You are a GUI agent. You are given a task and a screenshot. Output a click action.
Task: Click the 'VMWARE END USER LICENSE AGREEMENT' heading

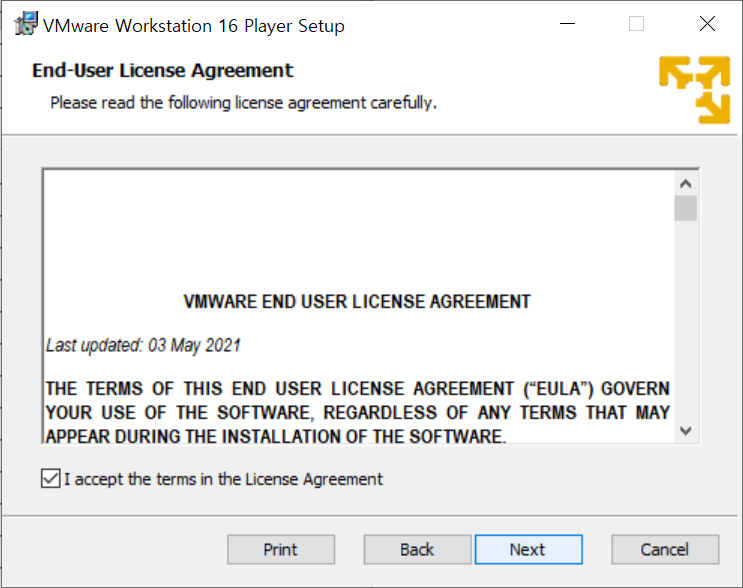point(357,302)
